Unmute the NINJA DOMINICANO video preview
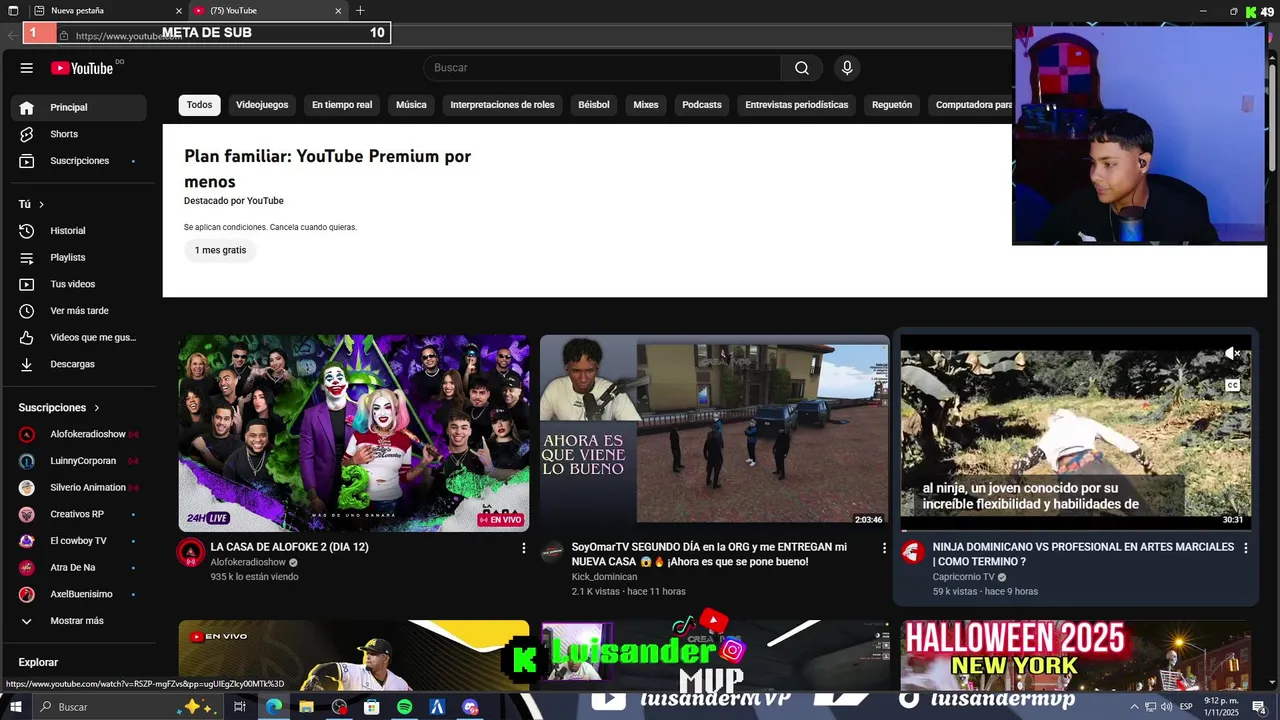The height and width of the screenshot is (720, 1280). [x=1233, y=354]
